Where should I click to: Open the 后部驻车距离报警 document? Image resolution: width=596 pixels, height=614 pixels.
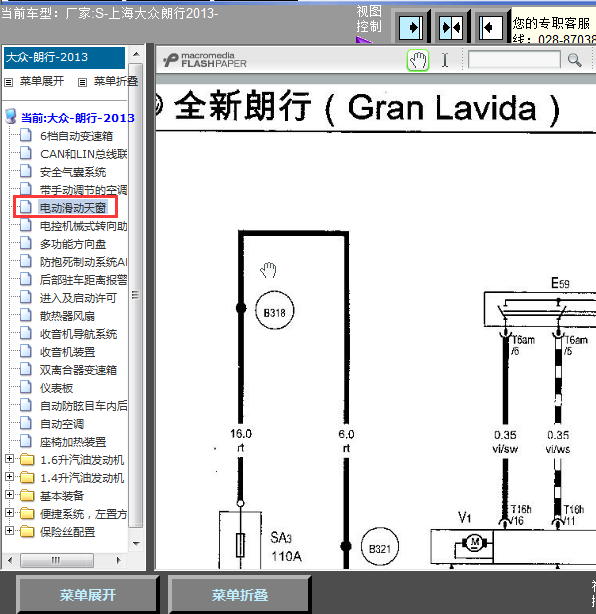coord(84,280)
